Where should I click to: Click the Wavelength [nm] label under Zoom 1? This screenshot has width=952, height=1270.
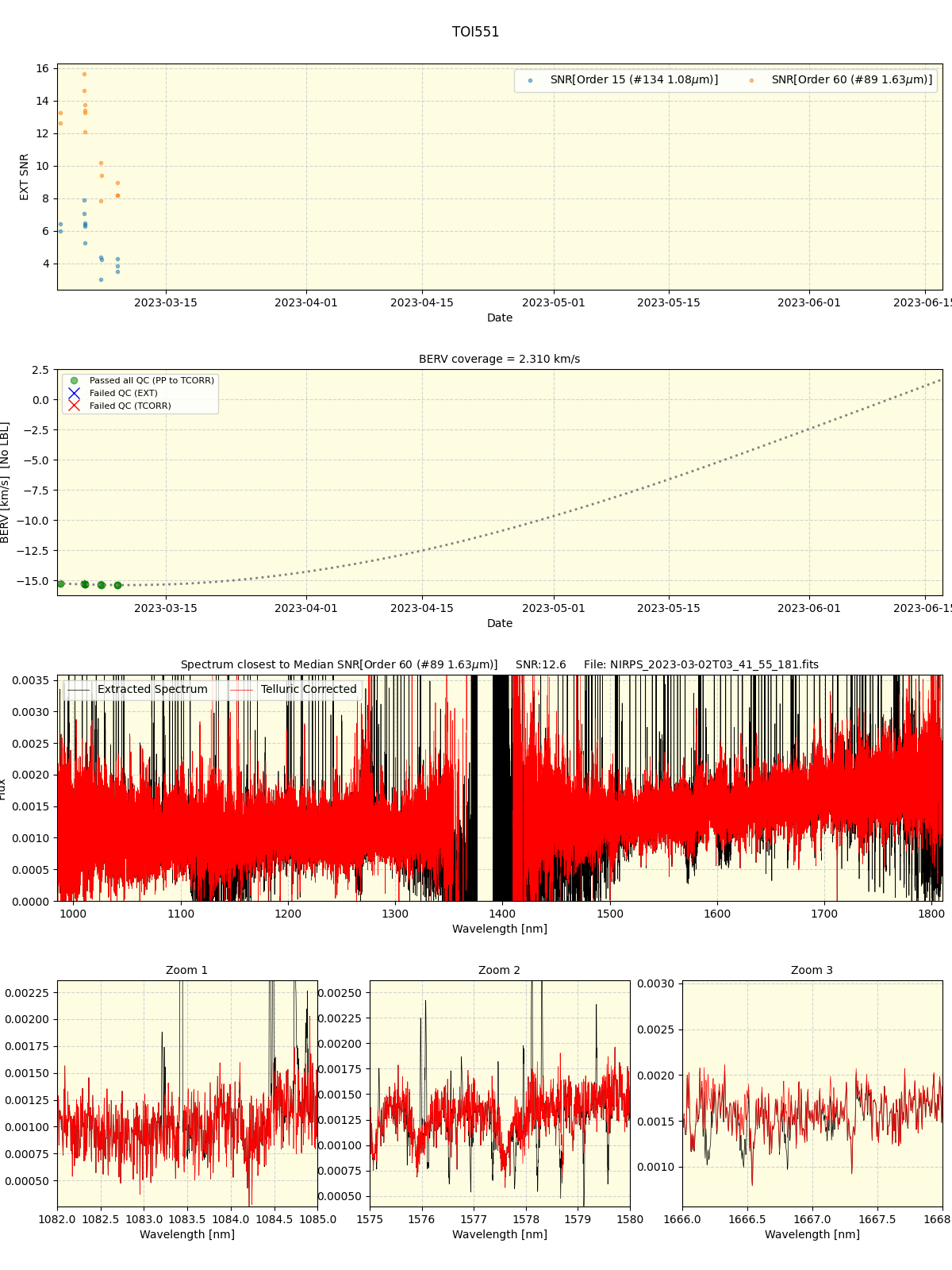[x=186, y=1234]
